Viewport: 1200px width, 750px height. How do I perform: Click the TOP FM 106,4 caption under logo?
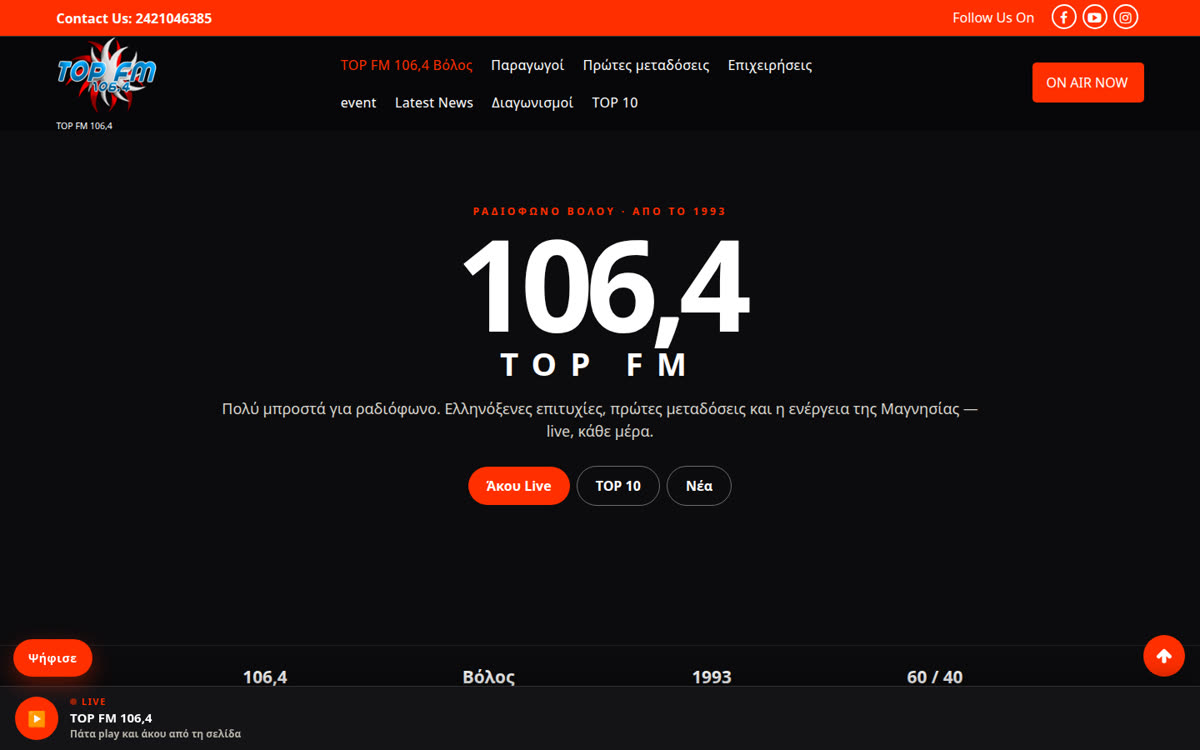(84, 126)
